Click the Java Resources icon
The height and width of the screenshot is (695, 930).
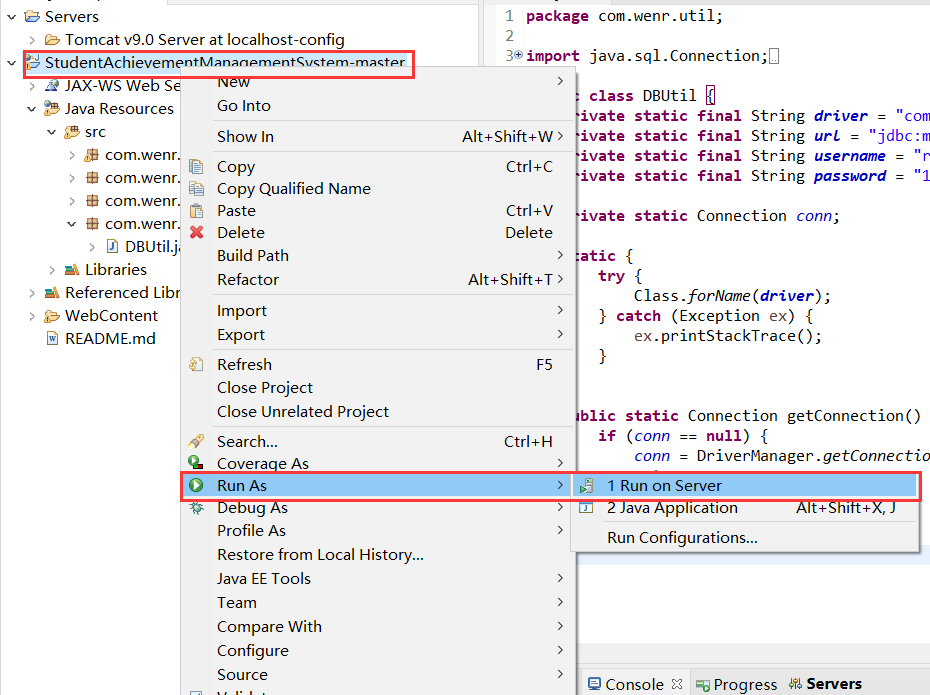click(x=52, y=109)
